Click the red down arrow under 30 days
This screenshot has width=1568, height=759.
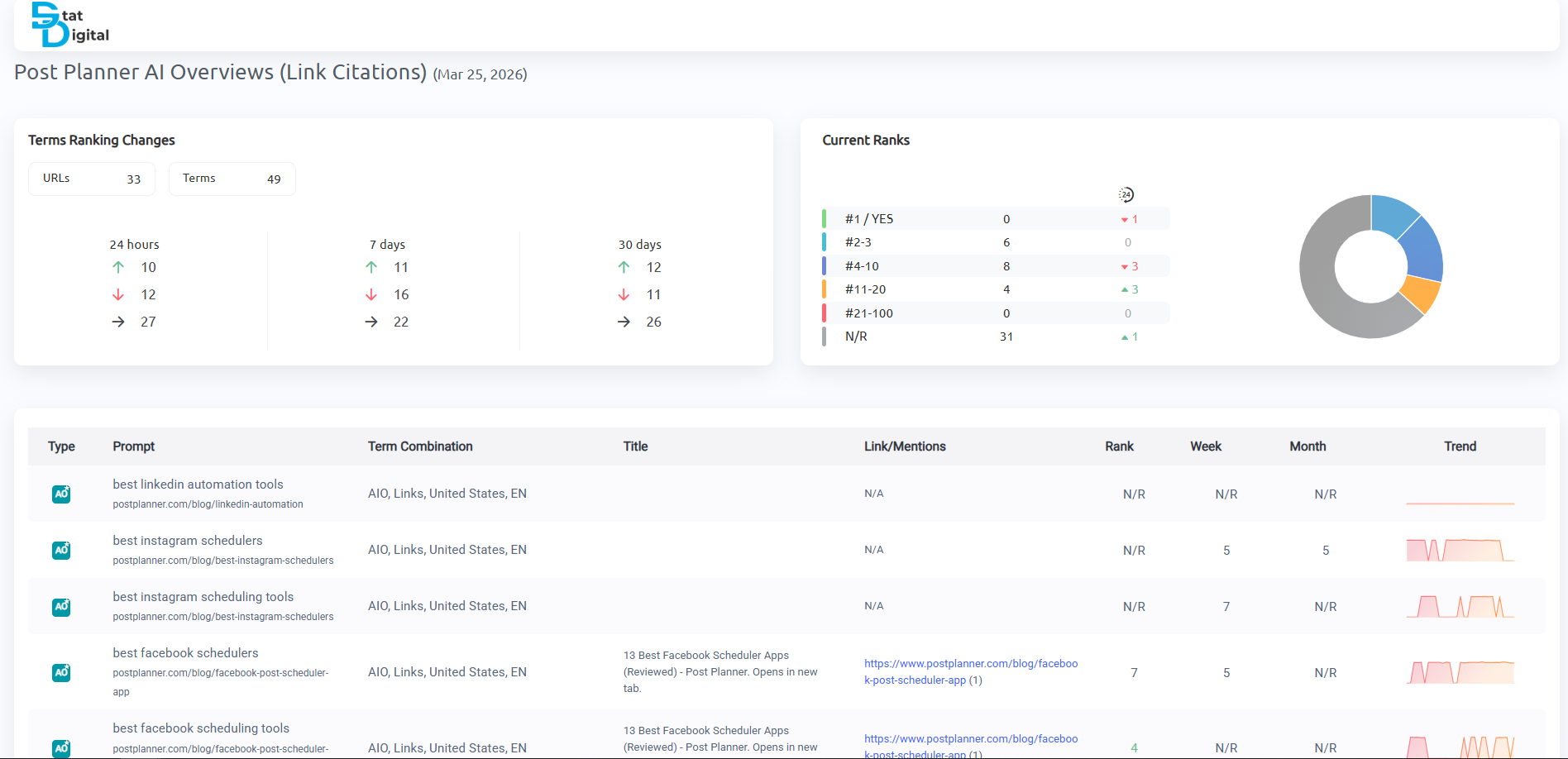tap(624, 294)
